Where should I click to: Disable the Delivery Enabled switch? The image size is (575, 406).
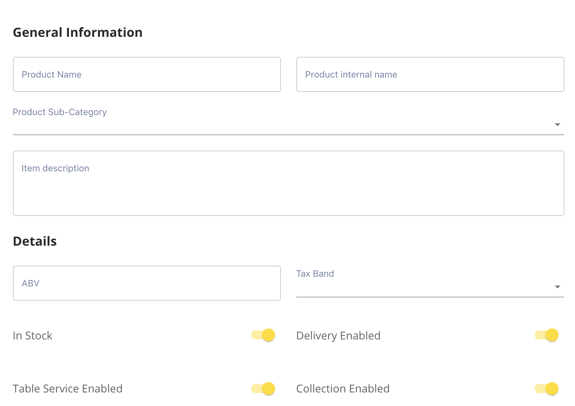tap(547, 335)
